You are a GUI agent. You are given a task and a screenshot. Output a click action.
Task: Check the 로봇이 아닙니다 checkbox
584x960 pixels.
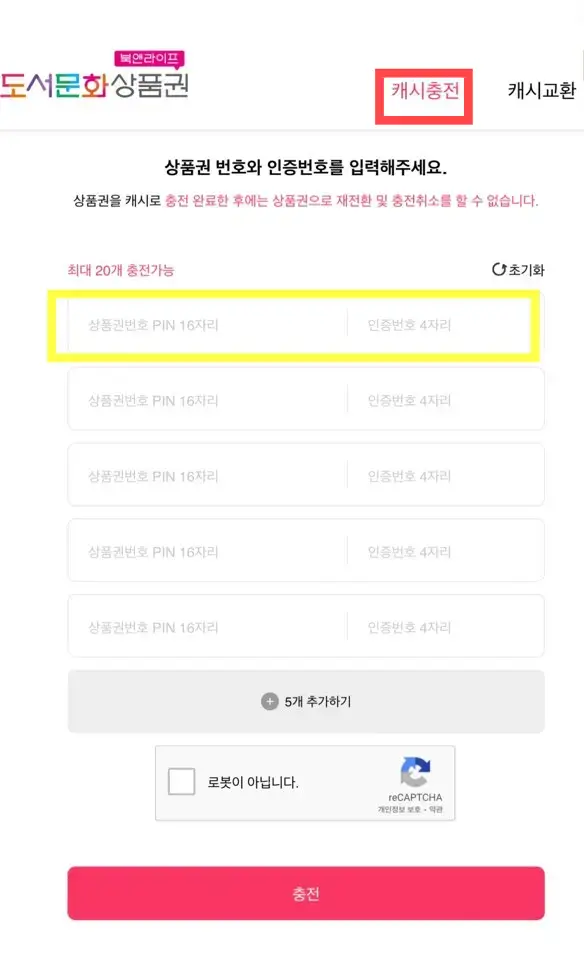(180, 783)
